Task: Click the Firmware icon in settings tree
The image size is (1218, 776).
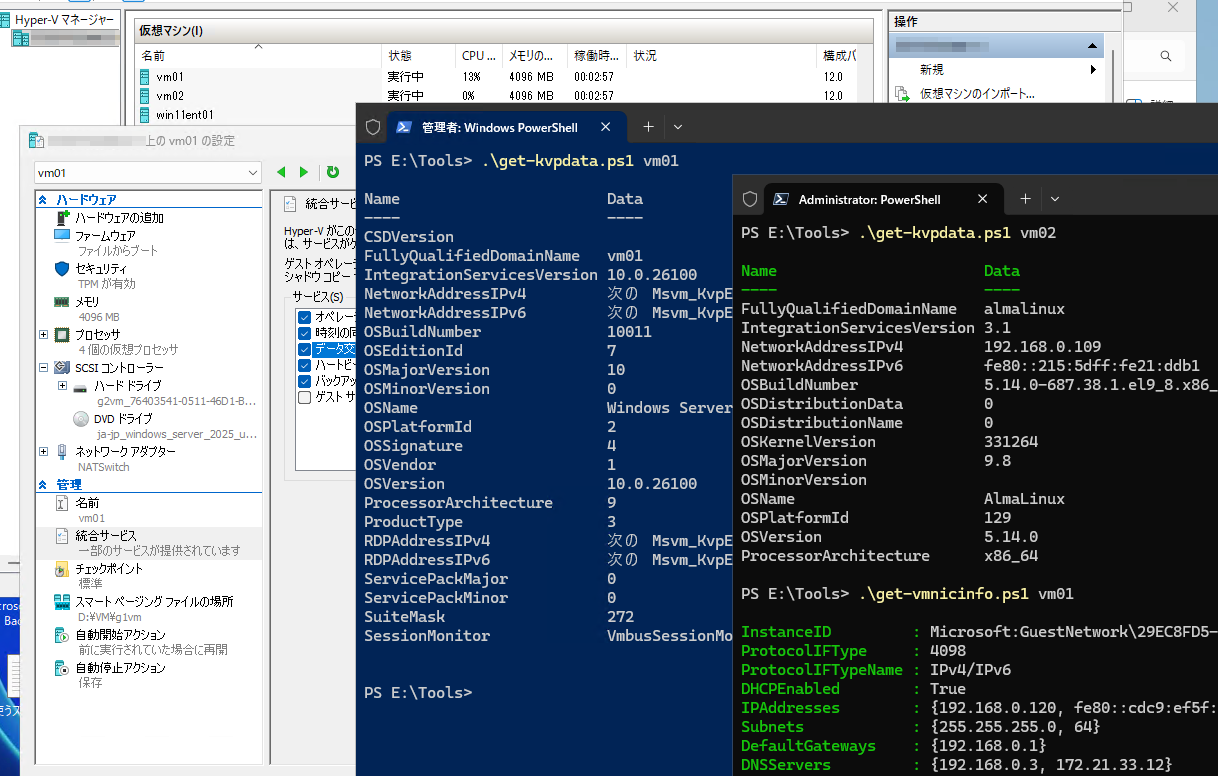Action: [x=62, y=236]
